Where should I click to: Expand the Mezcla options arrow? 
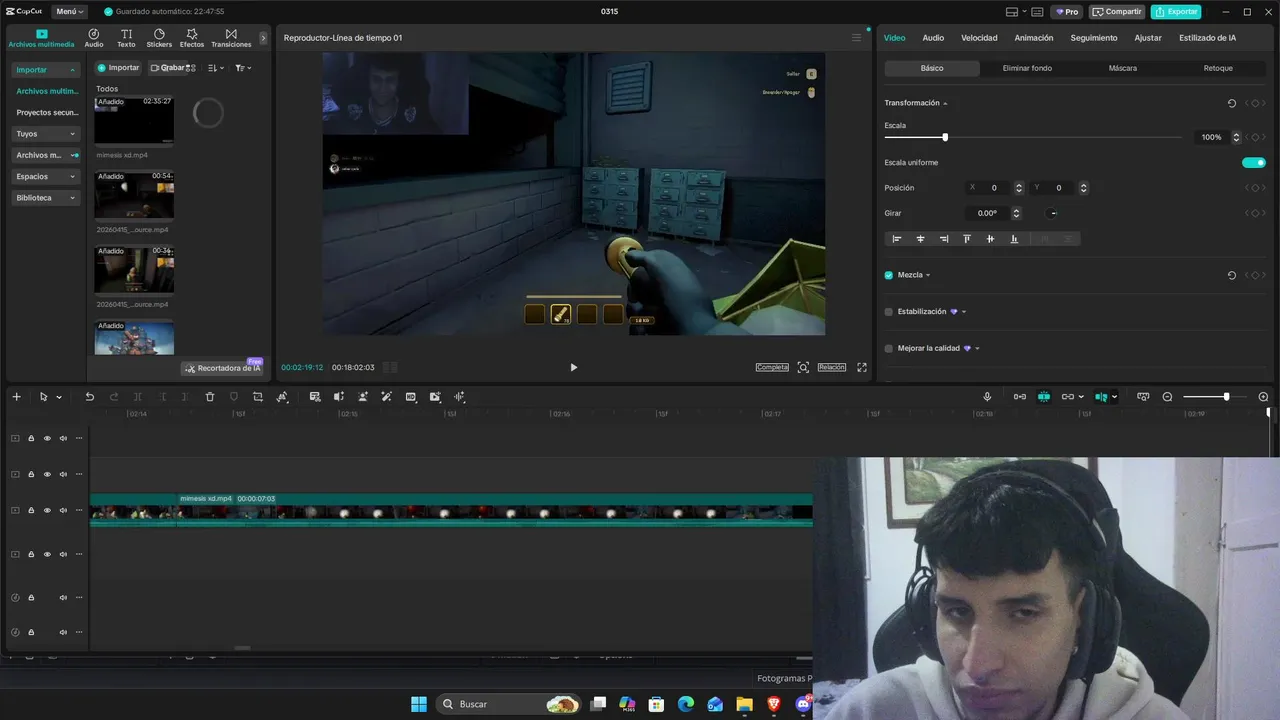tap(928, 275)
